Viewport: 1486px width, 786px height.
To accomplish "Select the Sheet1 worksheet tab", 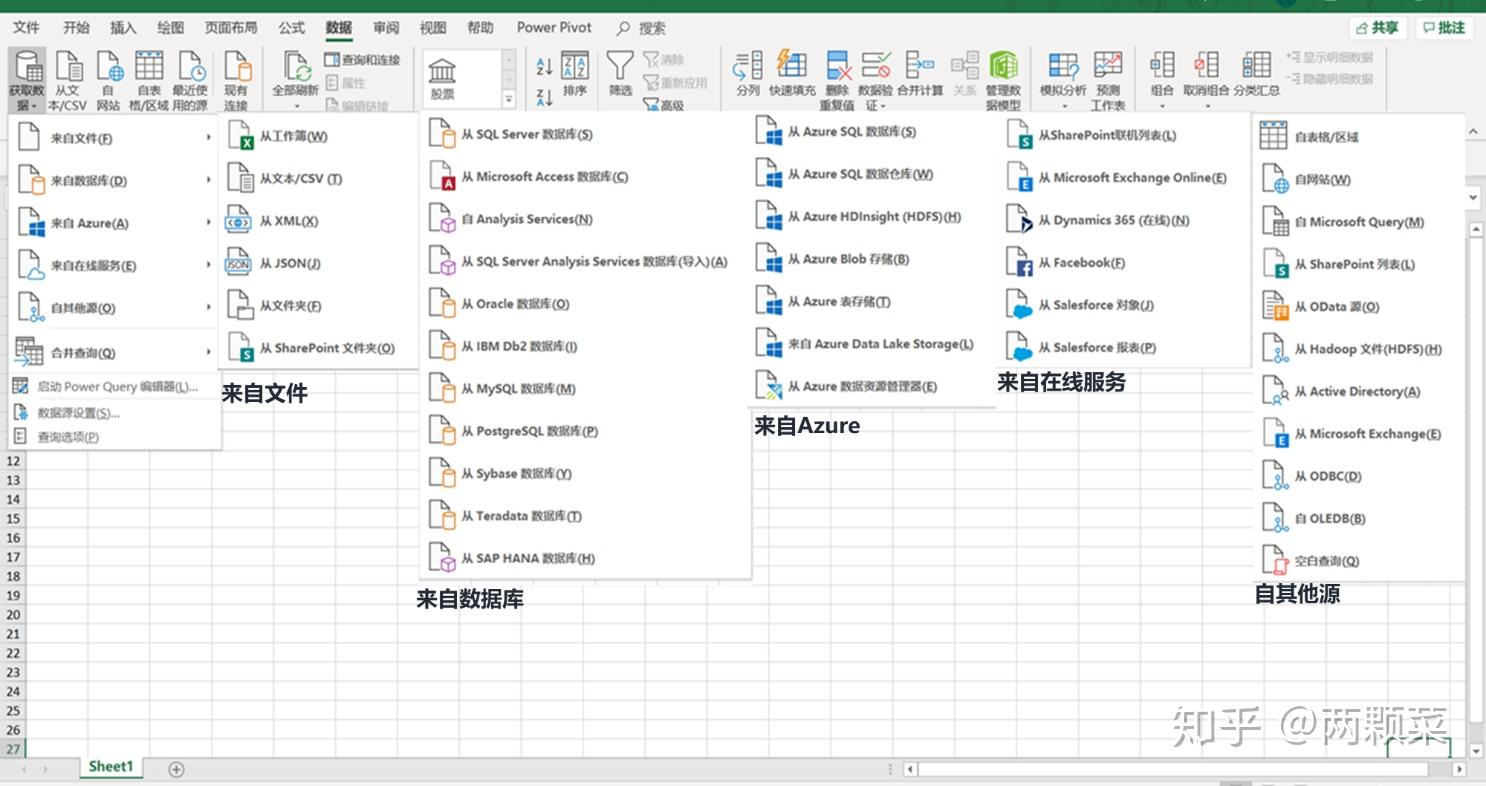I will (x=110, y=765).
